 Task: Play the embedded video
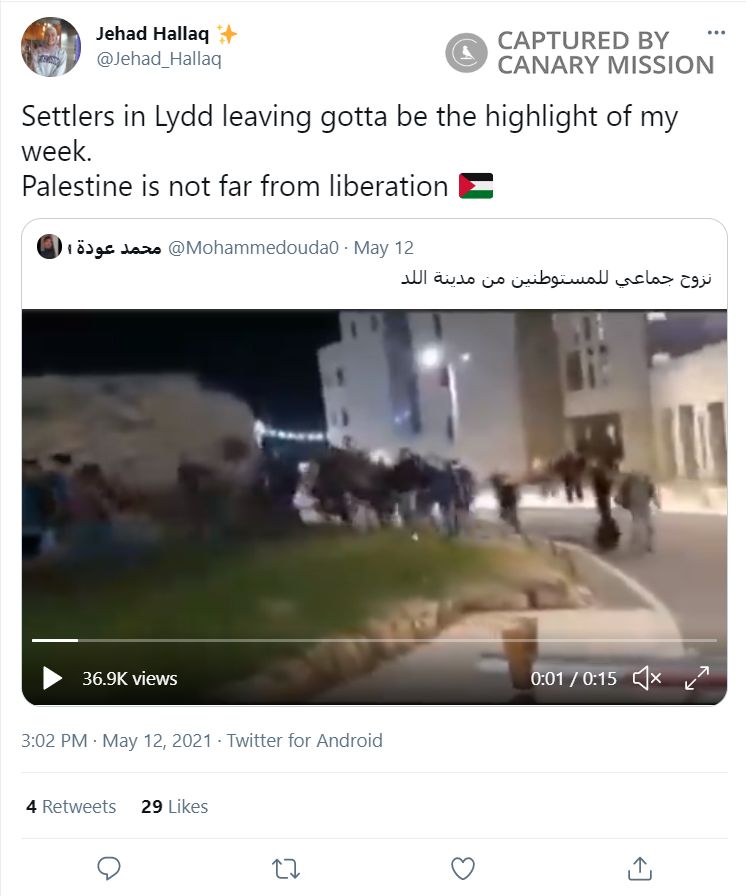53,678
